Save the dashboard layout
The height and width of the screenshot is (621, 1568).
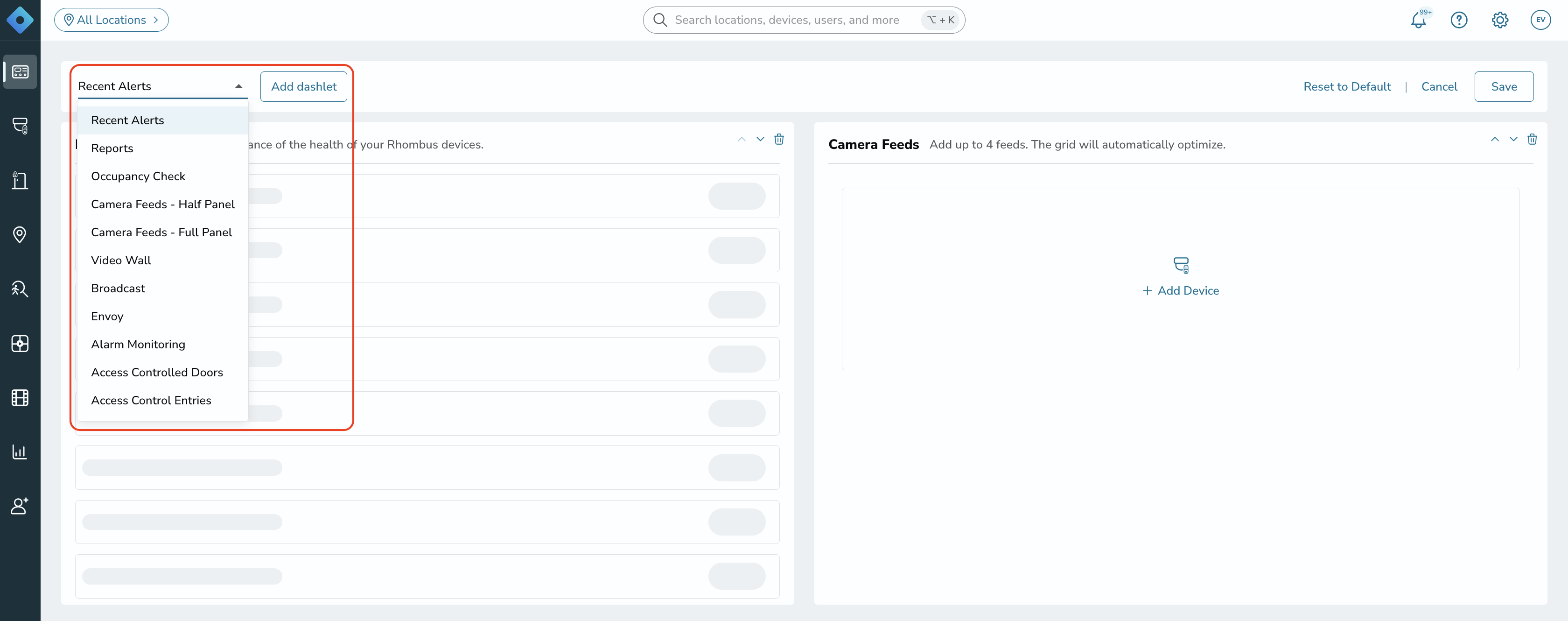coord(1504,86)
